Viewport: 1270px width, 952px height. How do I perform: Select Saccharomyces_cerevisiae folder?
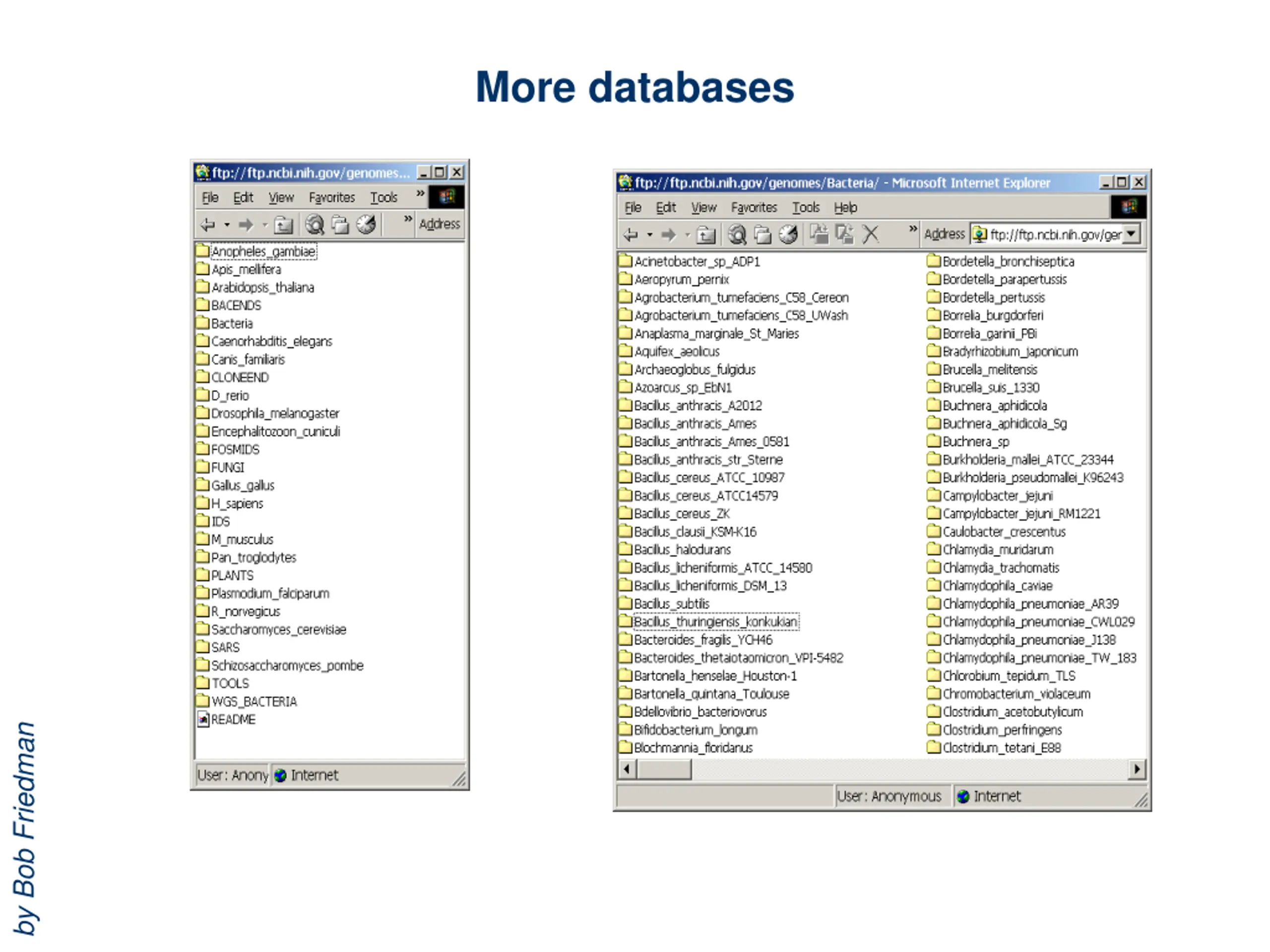[x=271, y=629]
